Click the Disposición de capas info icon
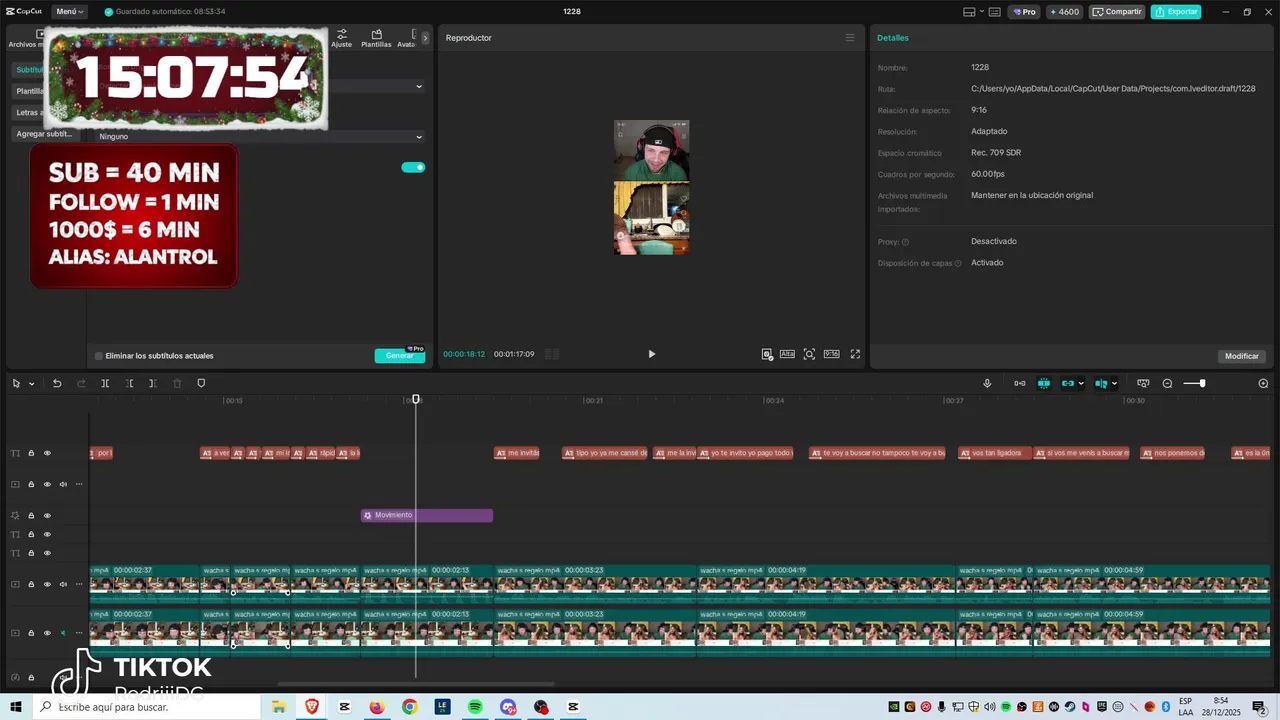 pyautogui.click(x=958, y=263)
